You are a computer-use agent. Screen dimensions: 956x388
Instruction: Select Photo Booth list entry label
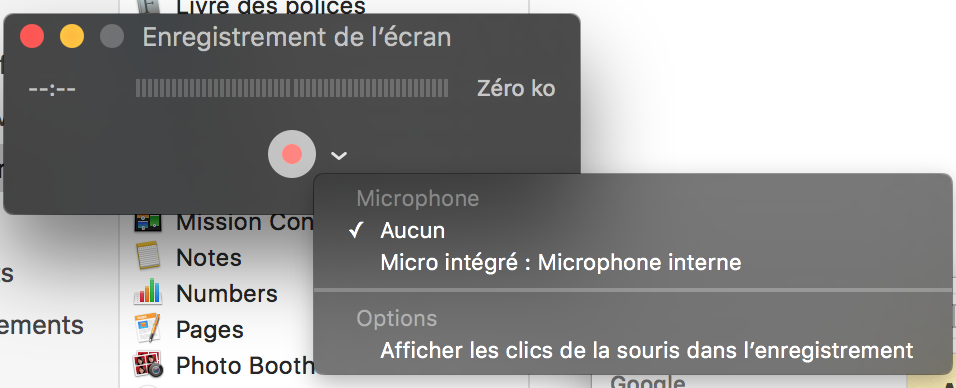pyautogui.click(x=244, y=366)
